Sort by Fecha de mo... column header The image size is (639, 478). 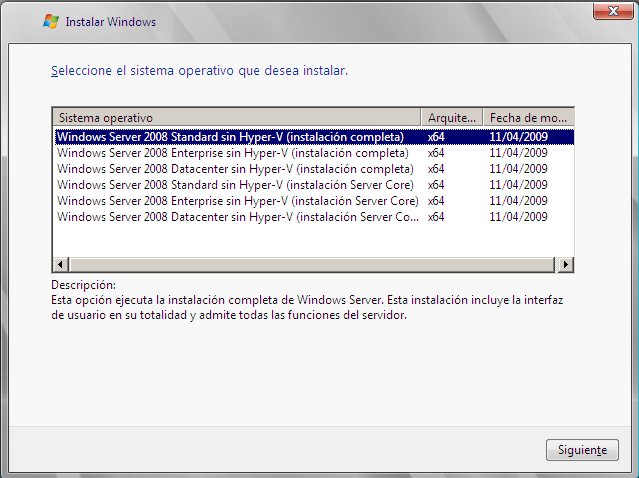coord(529,118)
